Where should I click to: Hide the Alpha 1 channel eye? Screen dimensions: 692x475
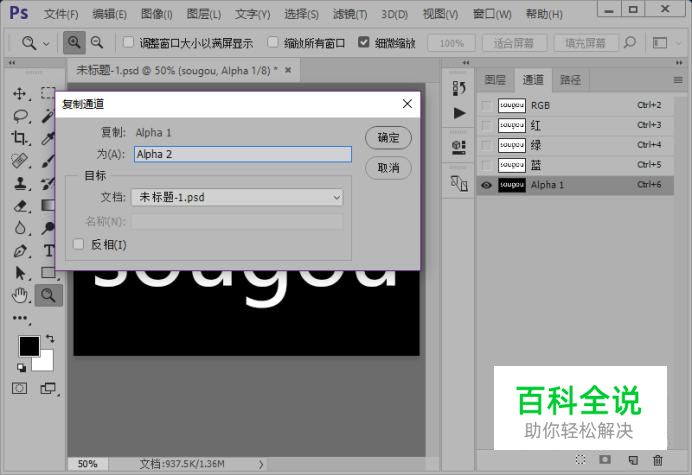(486, 185)
